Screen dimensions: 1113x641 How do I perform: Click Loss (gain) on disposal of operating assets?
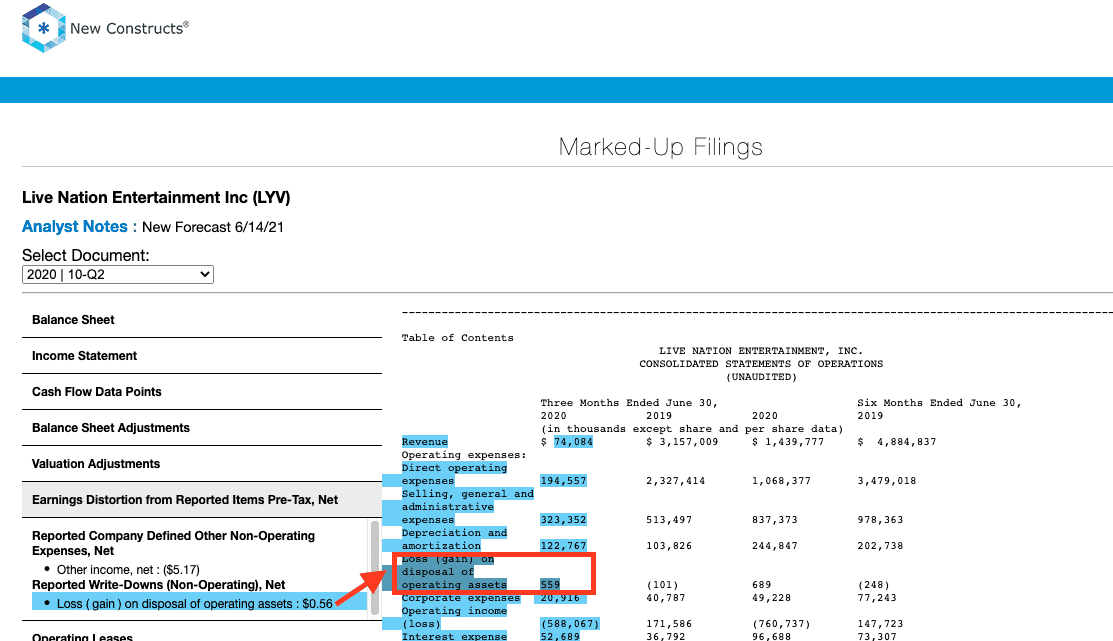[454, 572]
